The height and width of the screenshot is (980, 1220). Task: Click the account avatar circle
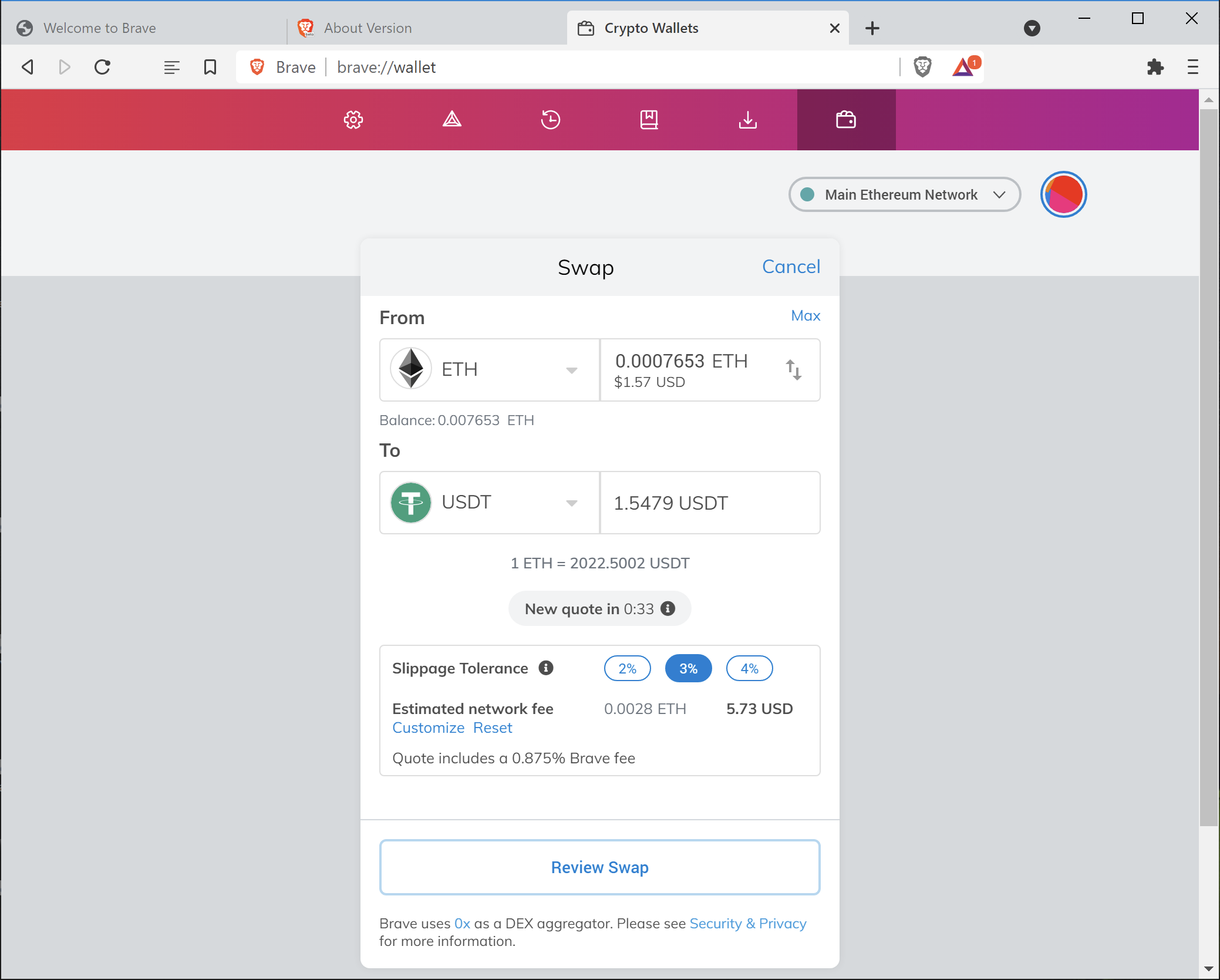pyautogui.click(x=1063, y=194)
